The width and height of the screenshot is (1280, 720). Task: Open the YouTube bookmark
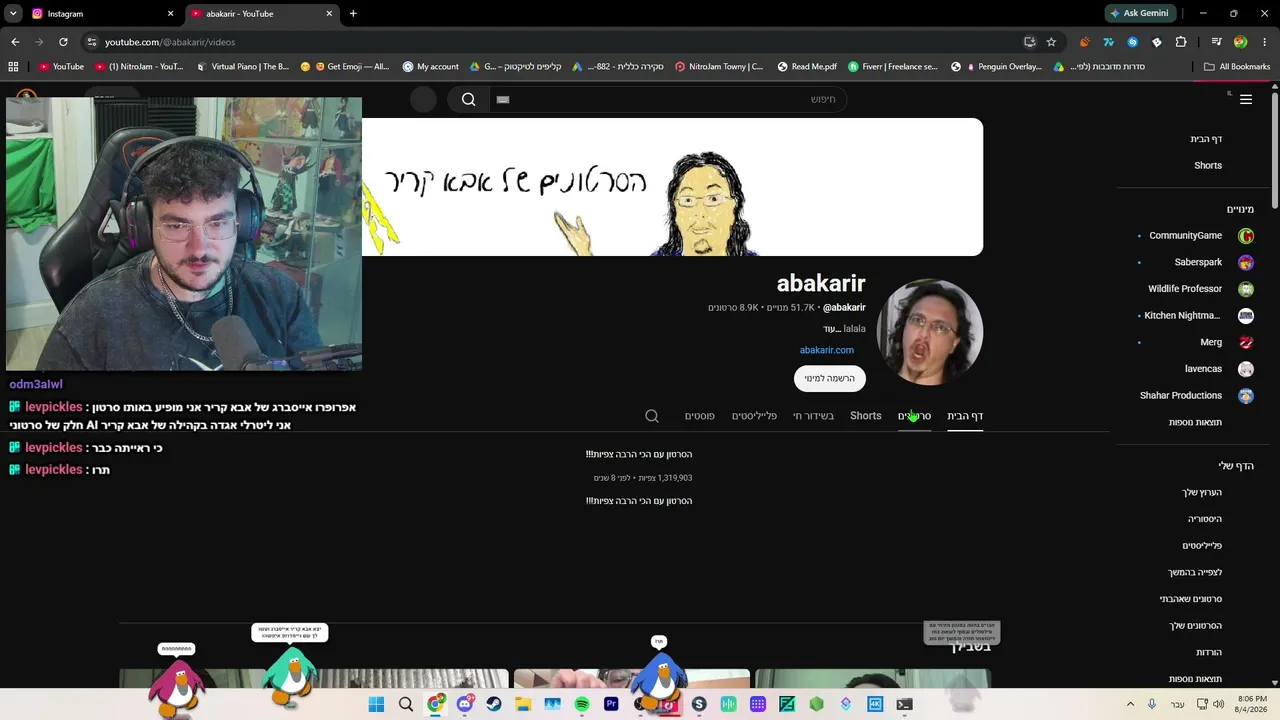62,67
